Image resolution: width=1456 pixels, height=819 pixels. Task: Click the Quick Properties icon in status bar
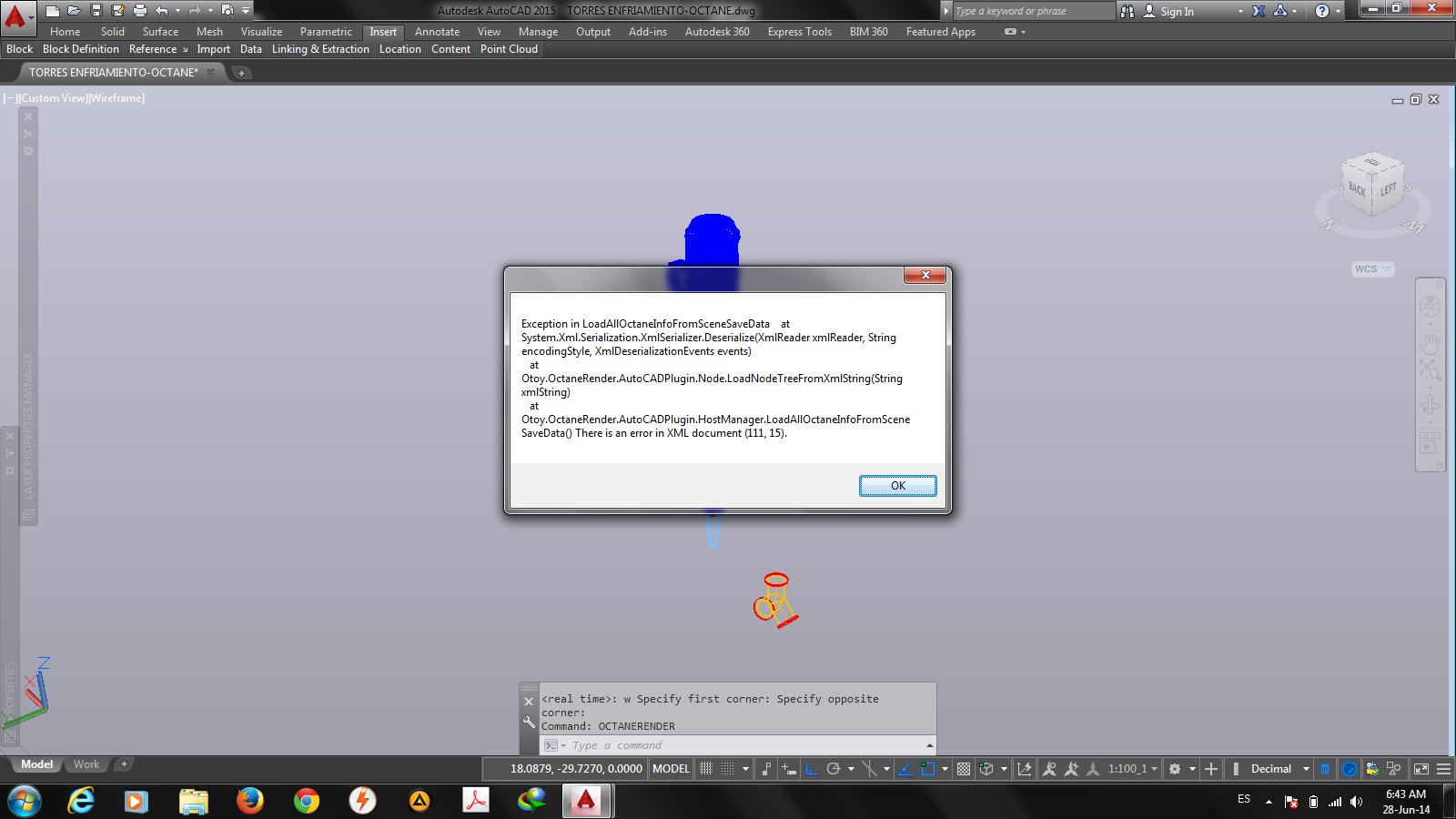(x=1325, y=769)
